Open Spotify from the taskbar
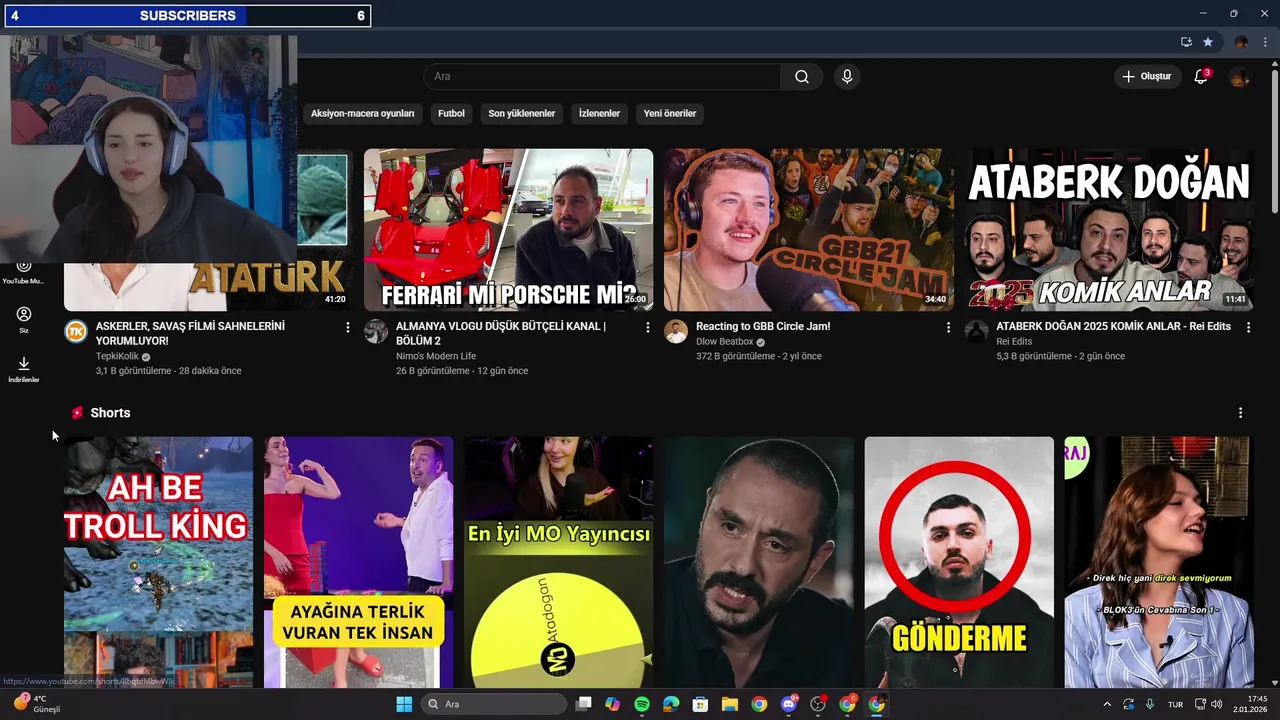This screenshot has height=720, width=1280. (x=642, y=704)
